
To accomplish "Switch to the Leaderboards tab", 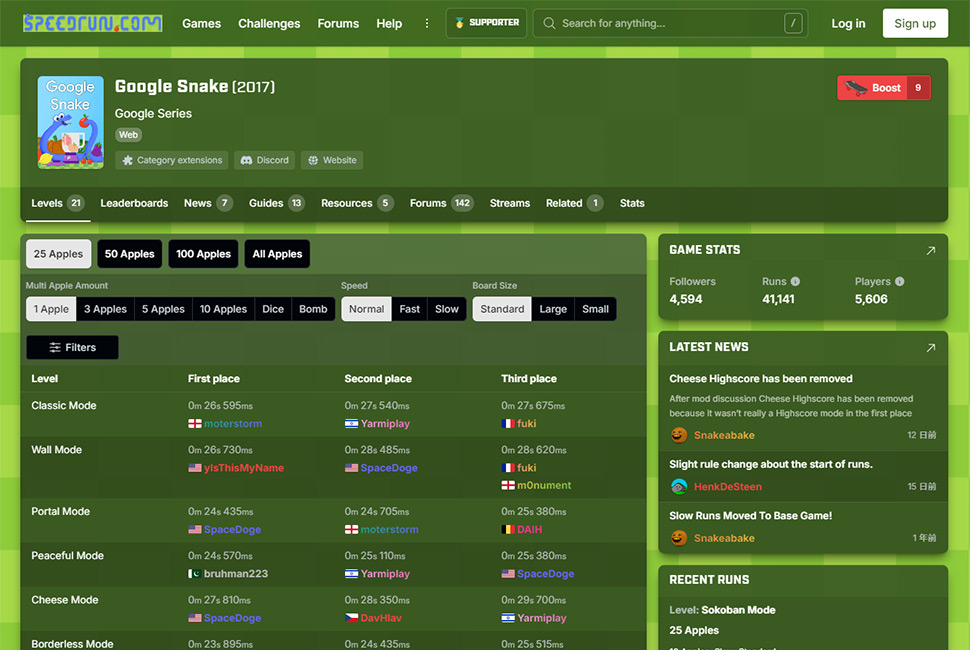I will 134,203.
